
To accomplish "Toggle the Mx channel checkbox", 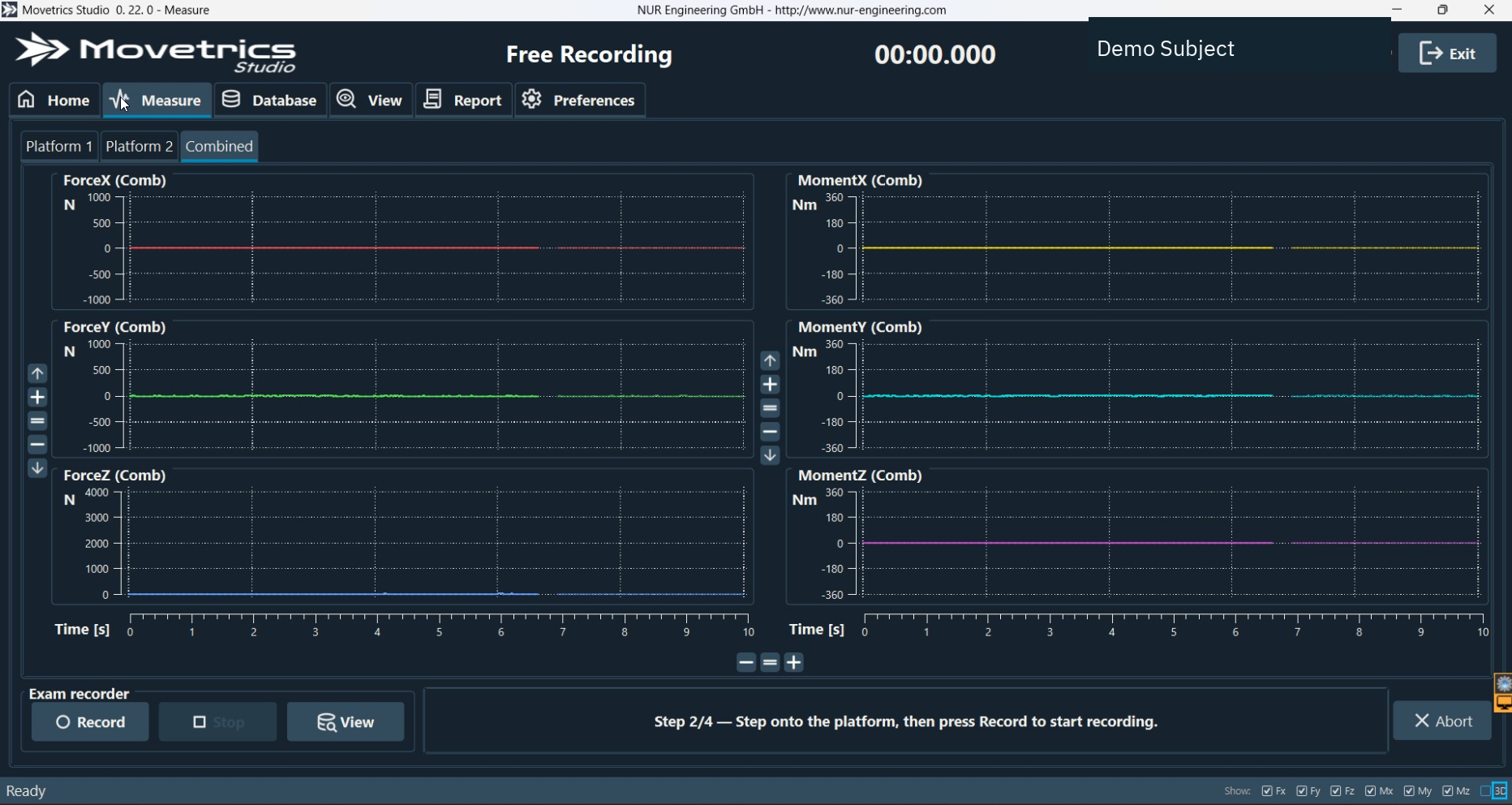I will tap(1371, 791).
